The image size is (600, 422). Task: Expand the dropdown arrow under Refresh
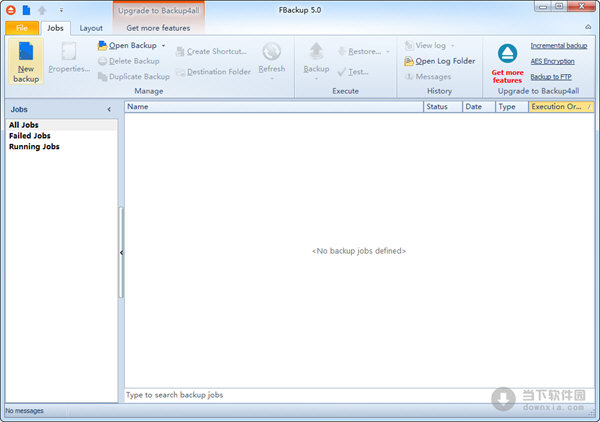[272, 79]
